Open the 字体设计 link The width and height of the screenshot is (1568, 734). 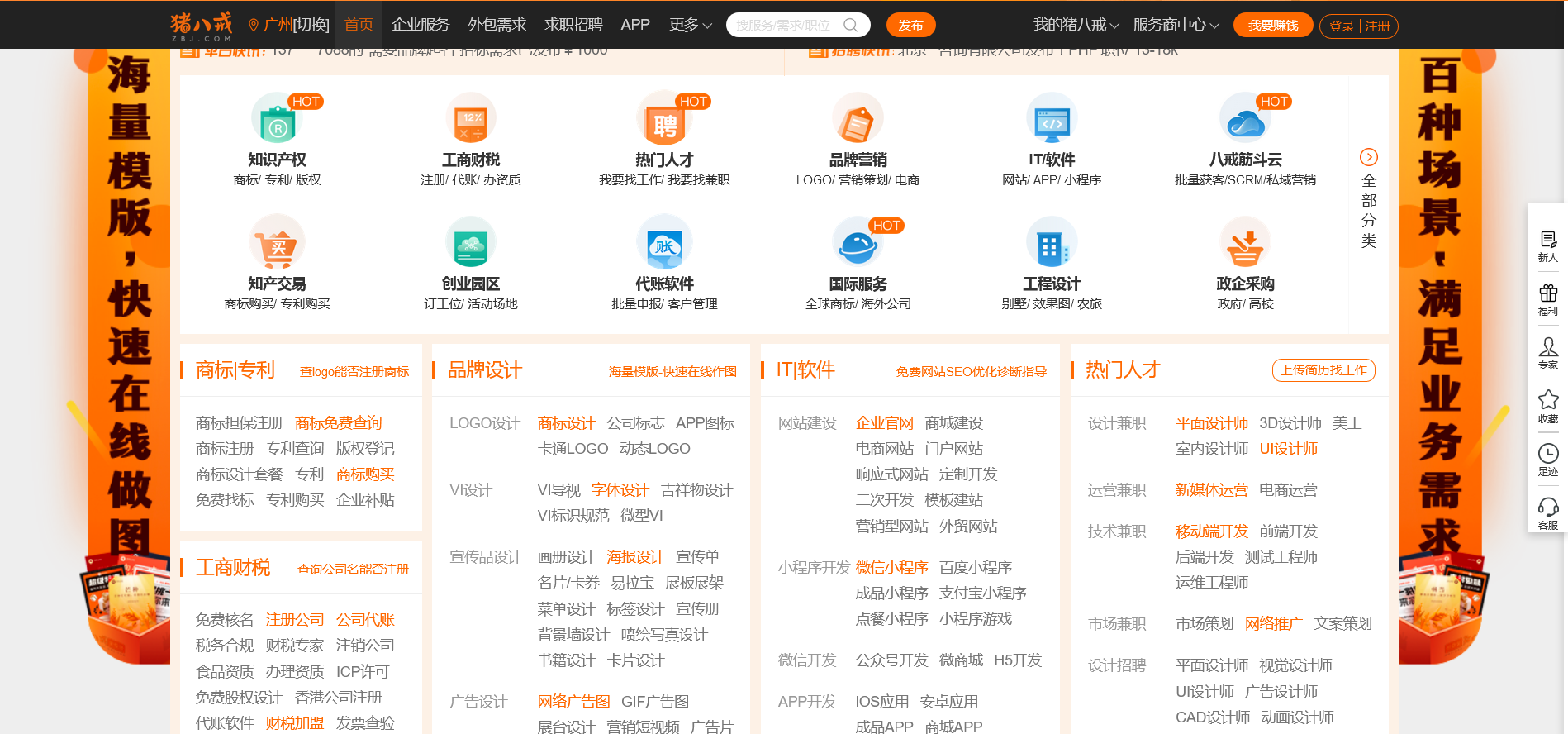tap(620, 490)
